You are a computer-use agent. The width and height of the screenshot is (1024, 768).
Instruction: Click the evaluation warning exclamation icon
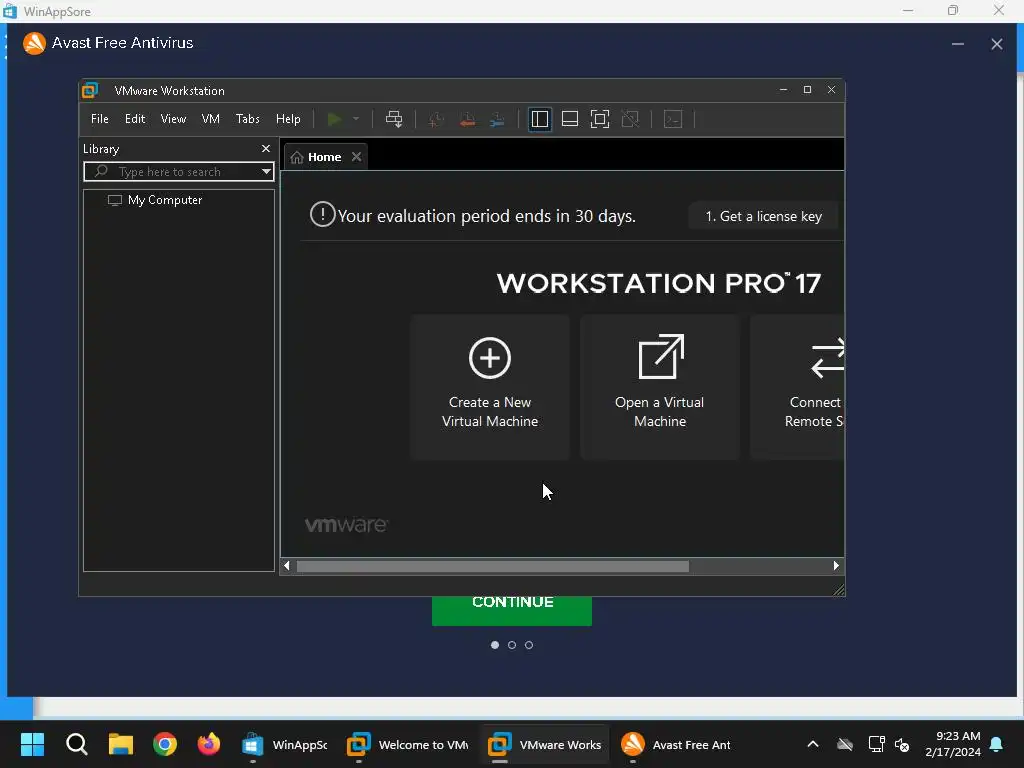(322, 214)
